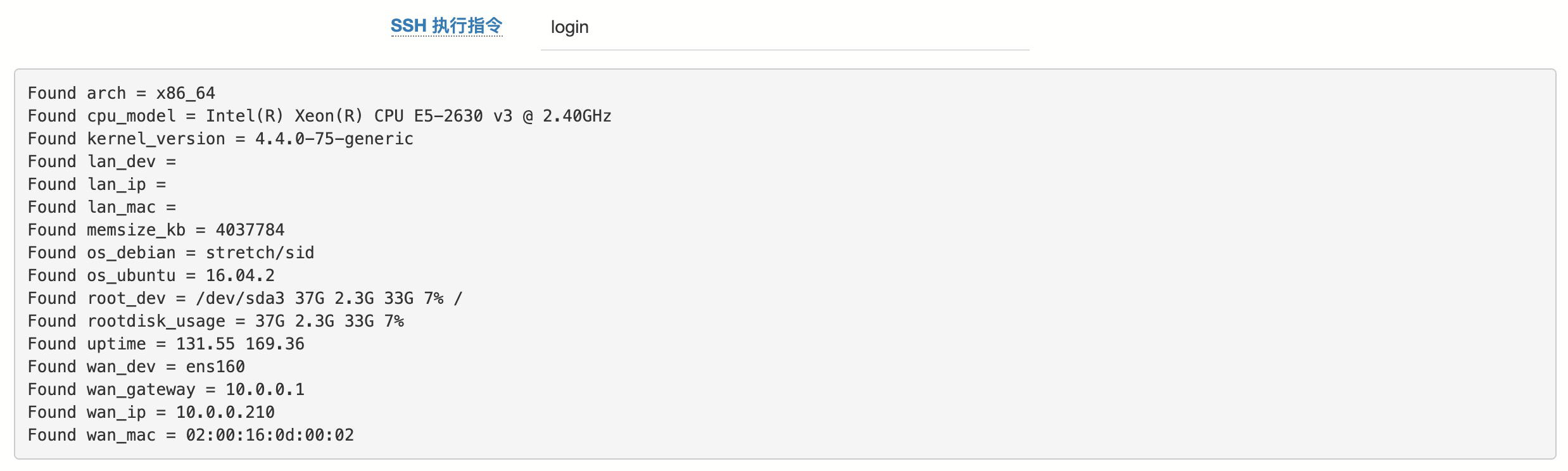Click the empty lan_mac output line
The width and height of the screenshot is (1568, 471).
102,208
